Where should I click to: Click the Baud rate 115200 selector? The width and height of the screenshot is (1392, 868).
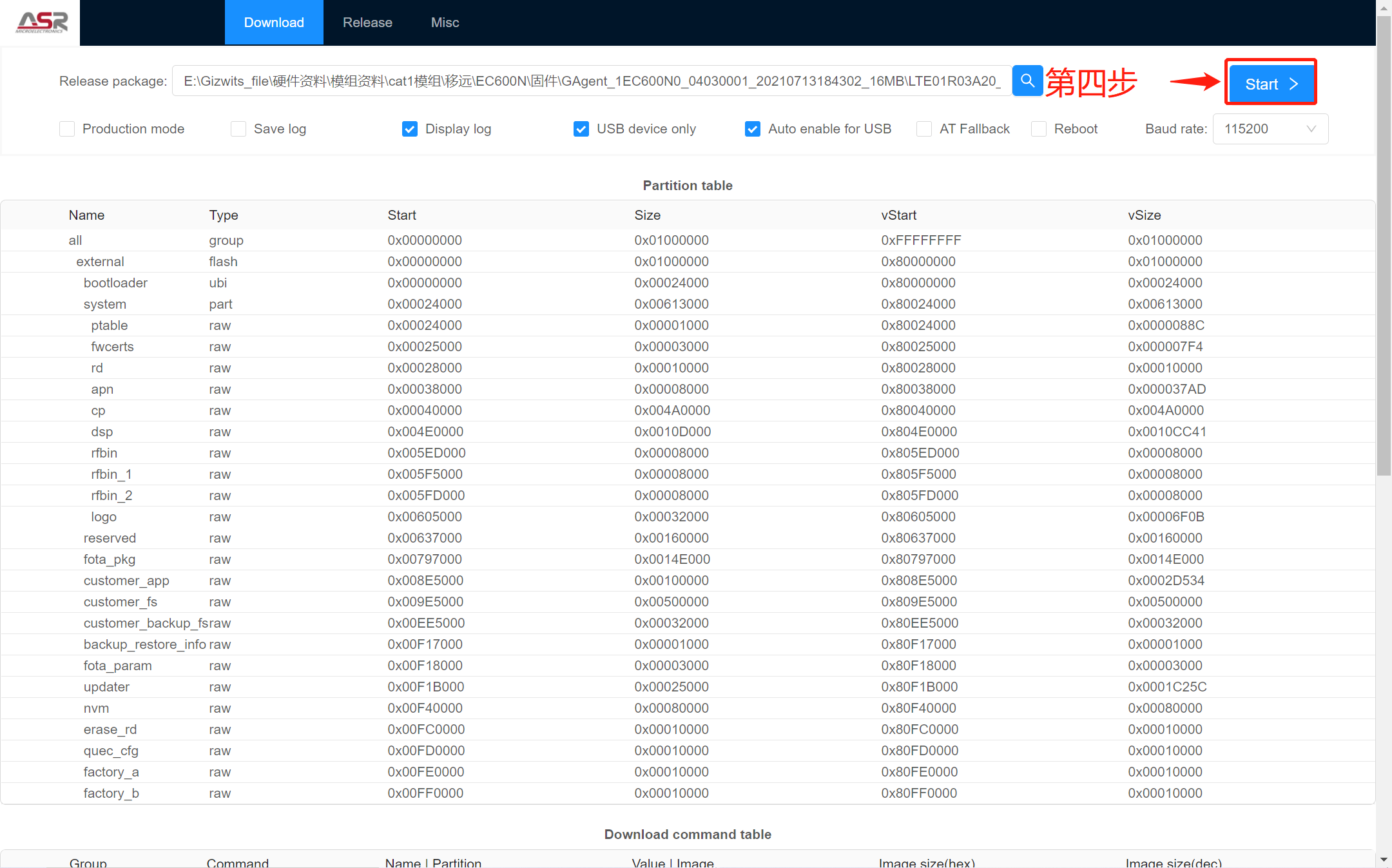pos(1269,128)
